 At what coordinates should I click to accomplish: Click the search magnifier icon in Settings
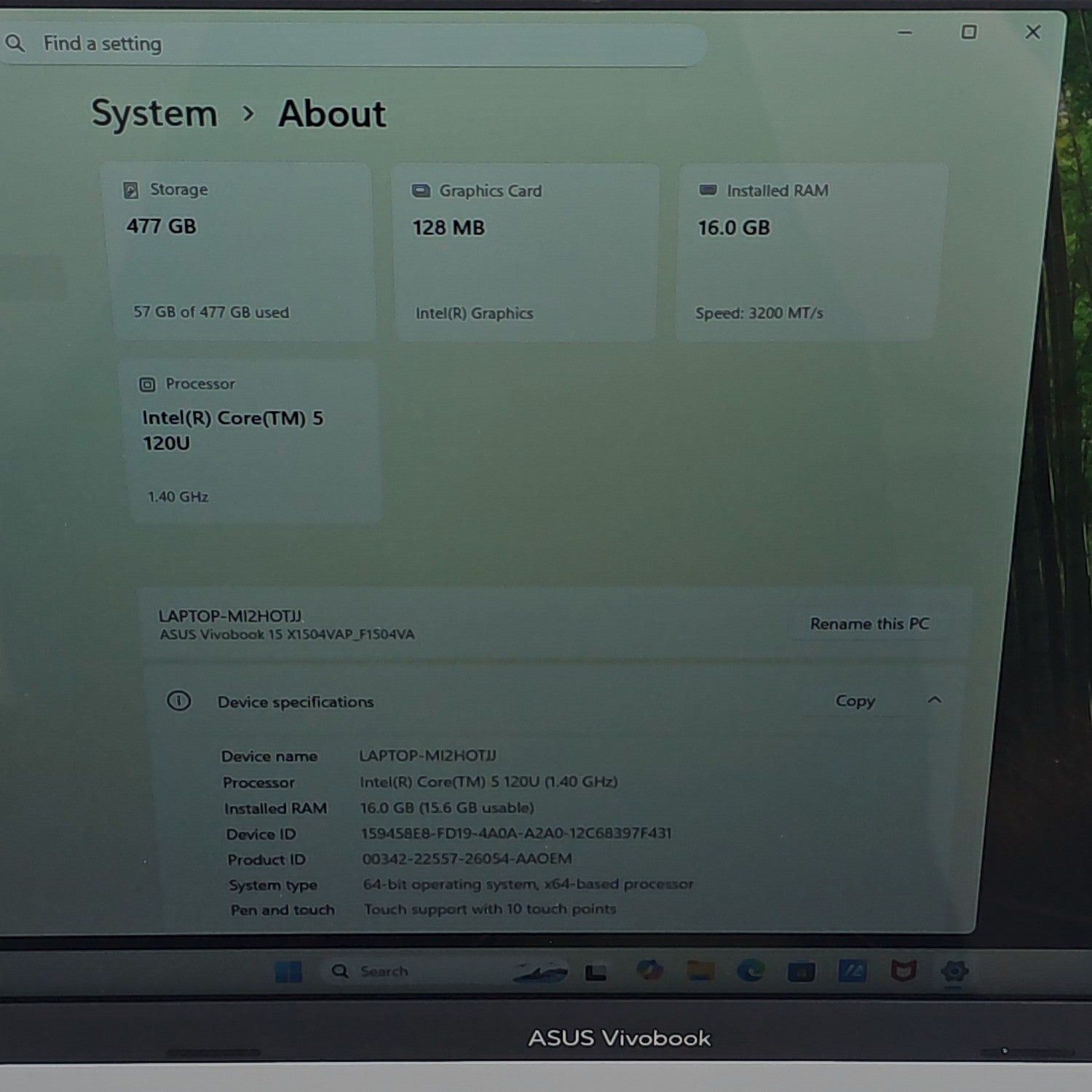(15, 44)
